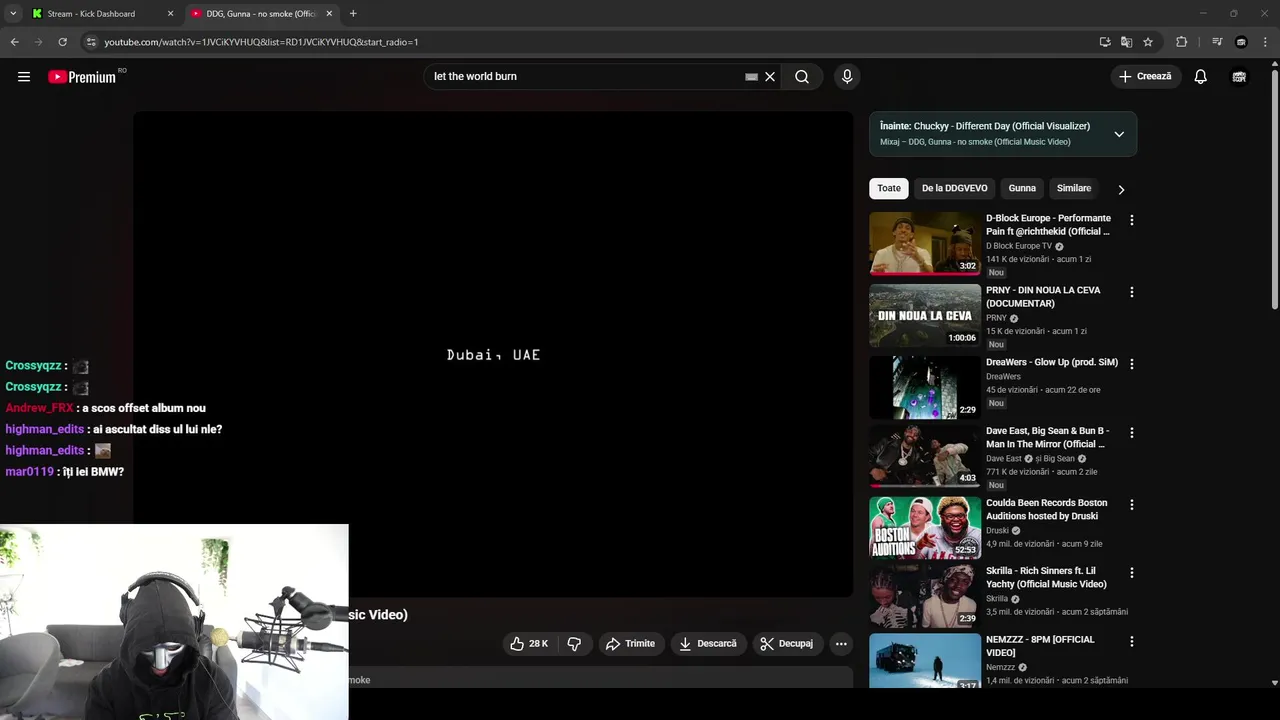This screenshot has height=720, width=1280.
Task: Open options for D-Block Europe video
Action: tap(1132, 220)
